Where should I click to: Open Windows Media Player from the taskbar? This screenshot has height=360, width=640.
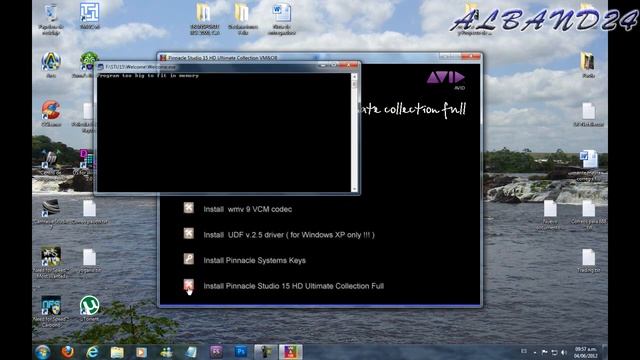tap(142, 351)
